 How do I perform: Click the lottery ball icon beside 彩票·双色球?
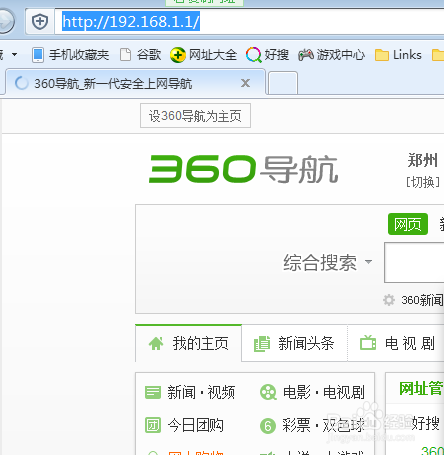click(268, 426)
